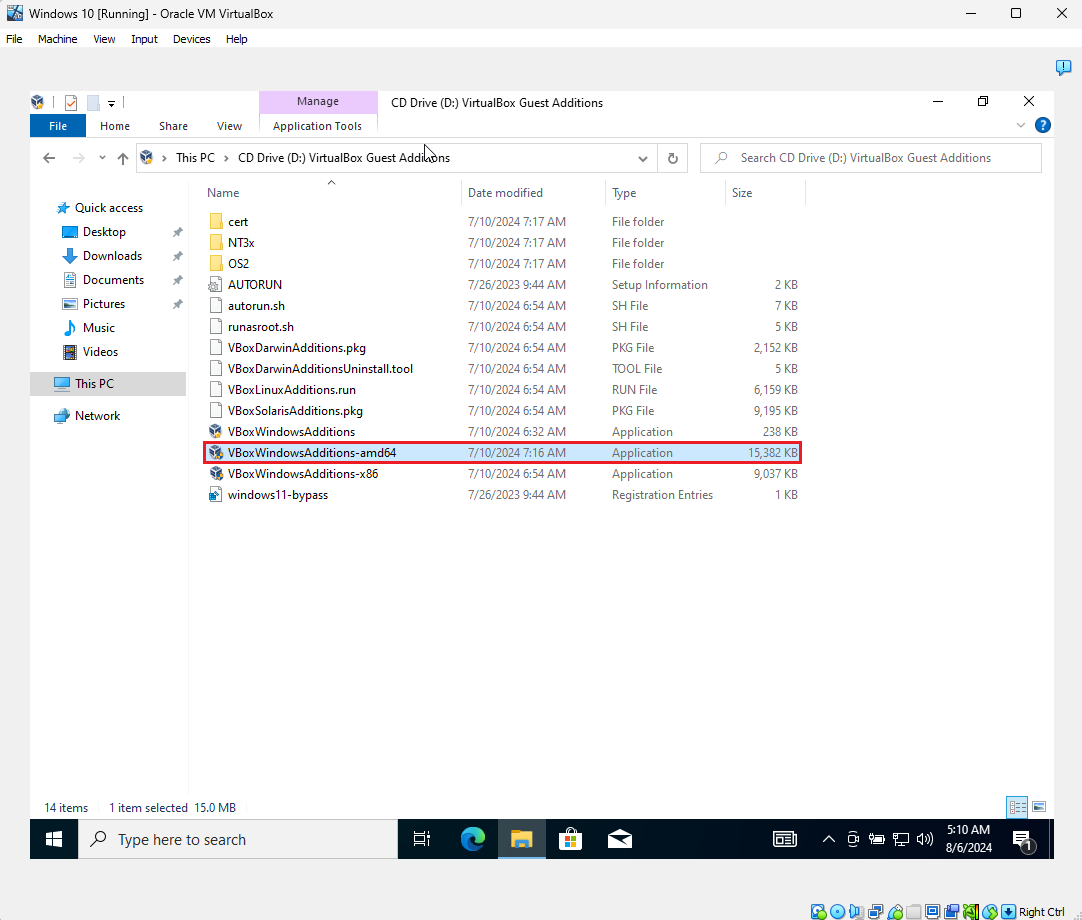
Task: Go up one folder level arrow
Action: (x=123, y=158)
